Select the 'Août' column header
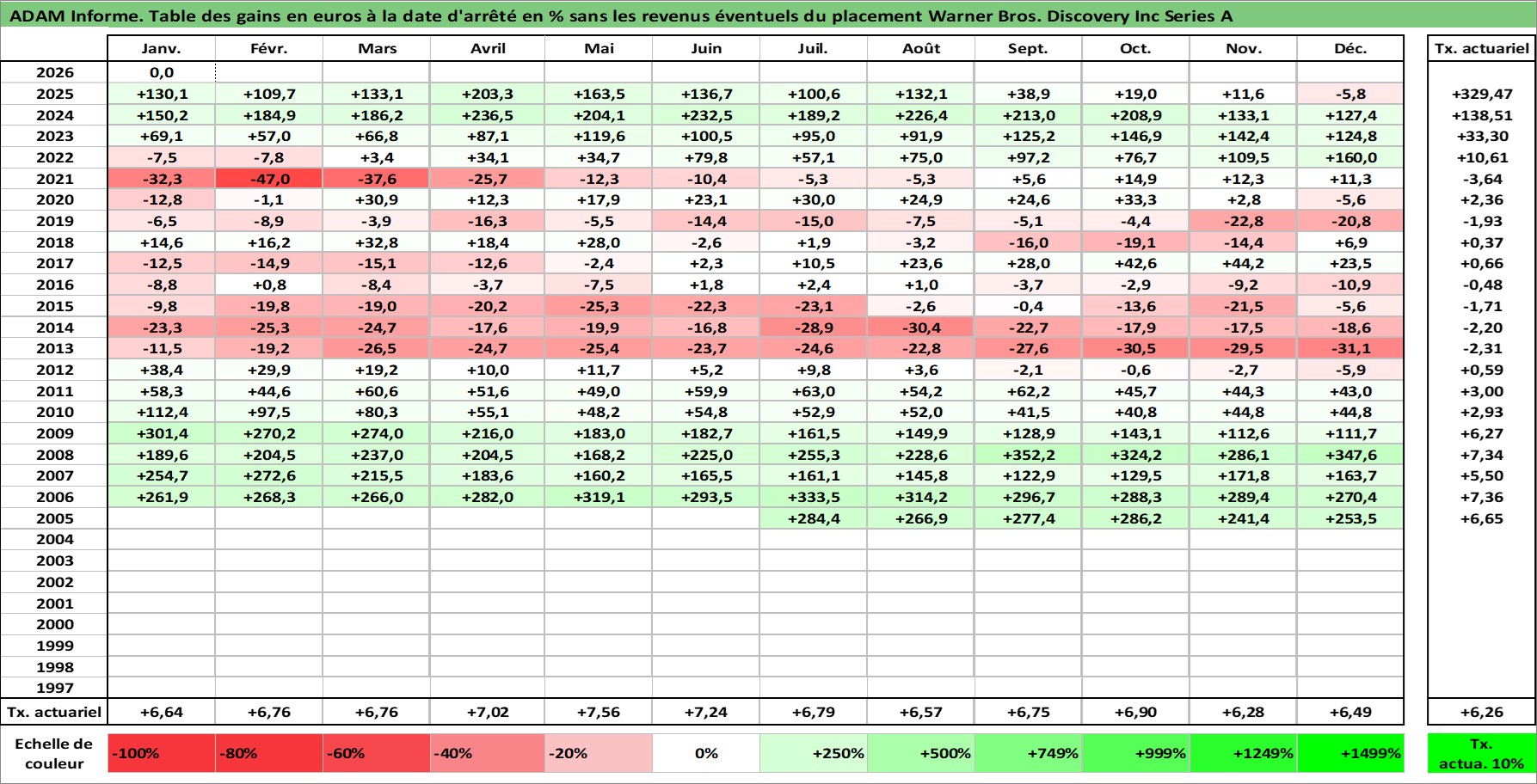 coord(920,48)
